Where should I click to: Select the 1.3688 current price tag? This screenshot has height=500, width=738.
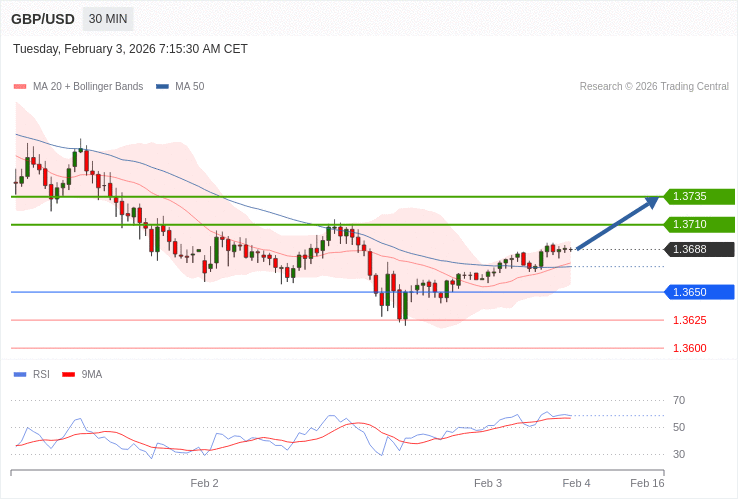click(699, 249)
